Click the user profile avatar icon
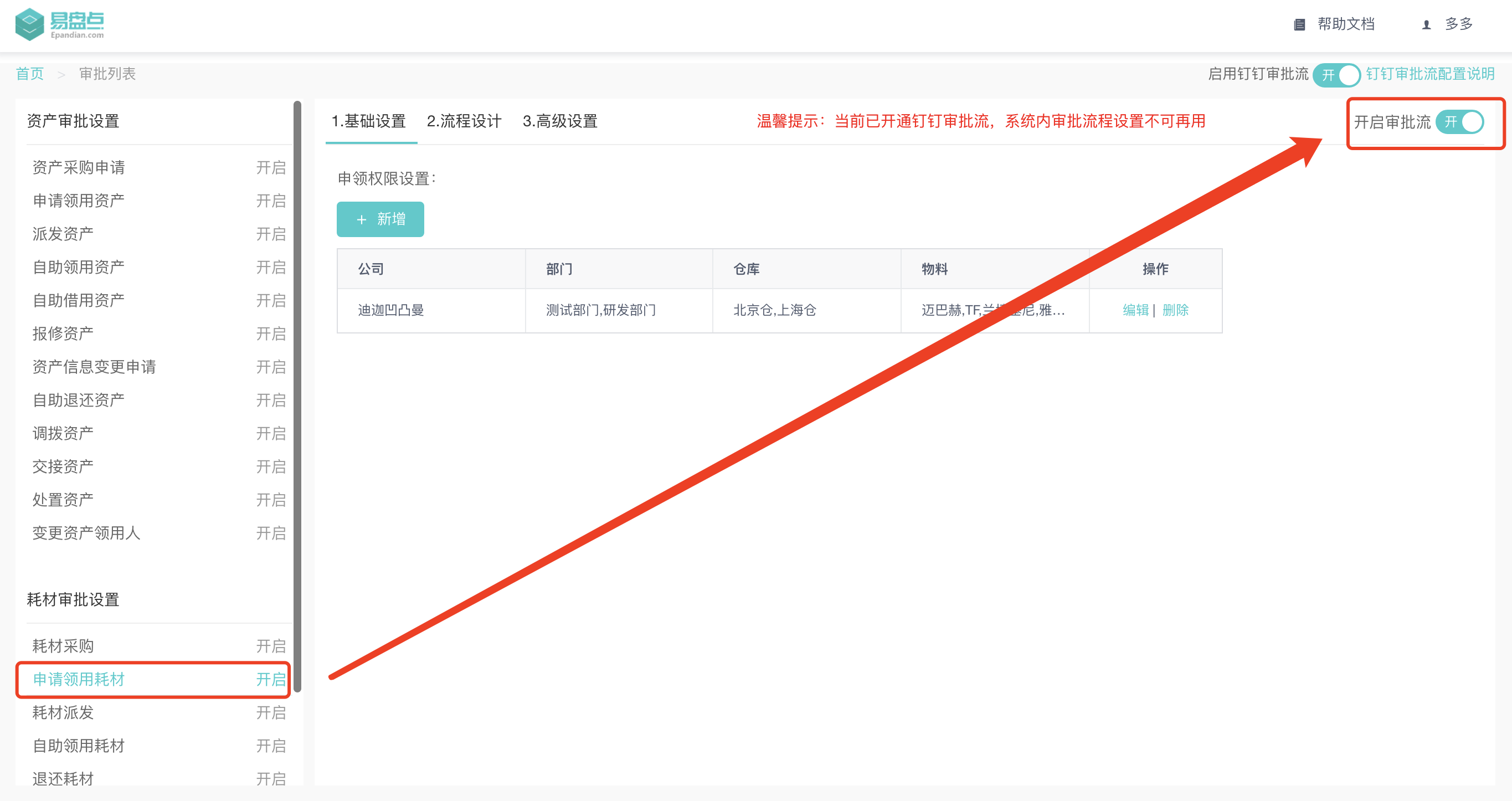Viewport: 1512px width, 801px height. pos(1426,25)
